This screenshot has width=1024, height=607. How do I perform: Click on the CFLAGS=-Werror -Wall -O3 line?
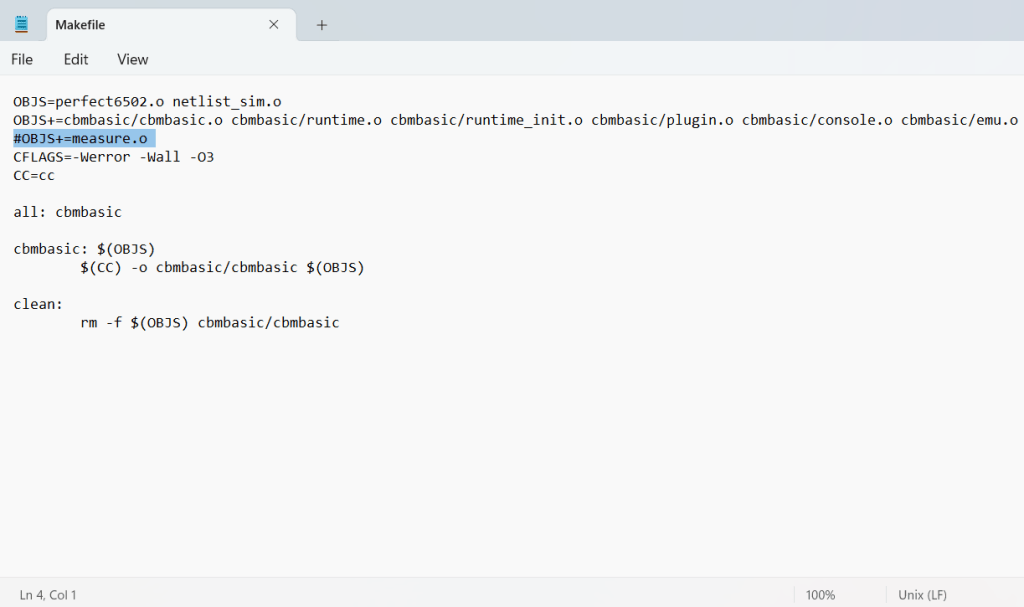click(113, 157)
